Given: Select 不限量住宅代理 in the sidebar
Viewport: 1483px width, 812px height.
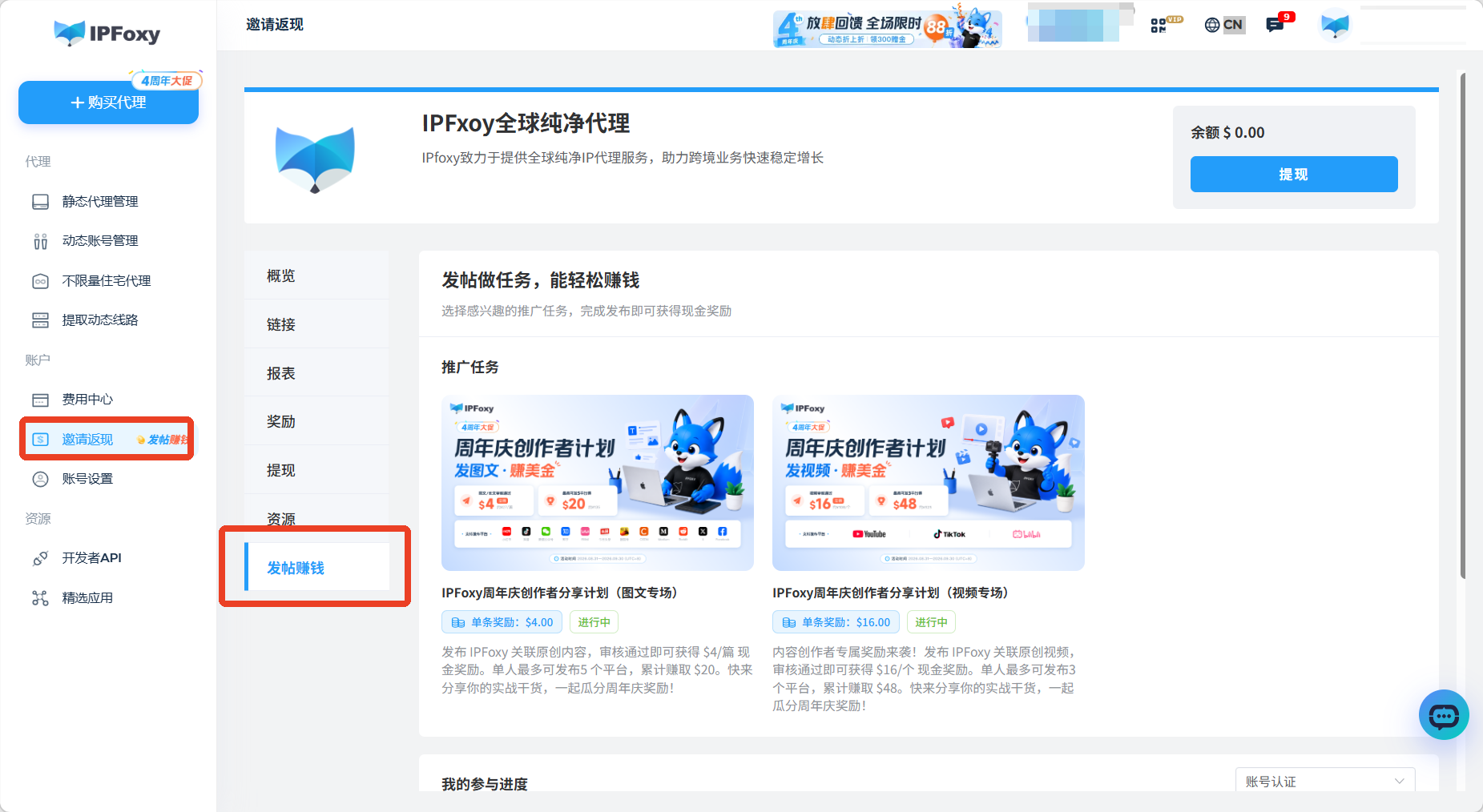Looking at the screenshot, I should (x=107, y=281).
